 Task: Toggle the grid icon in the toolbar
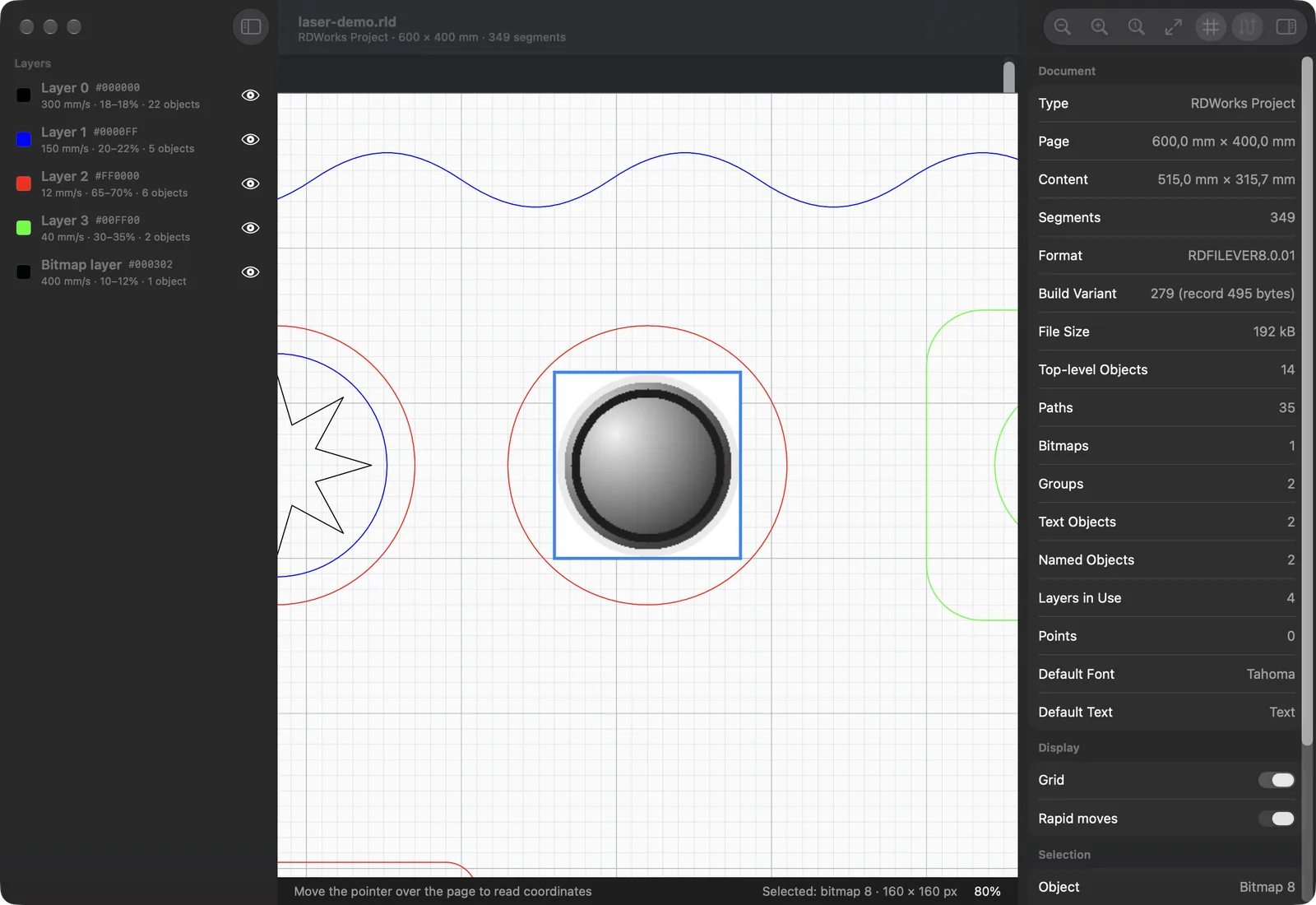pyautogui.click(x=1211, y=27)
